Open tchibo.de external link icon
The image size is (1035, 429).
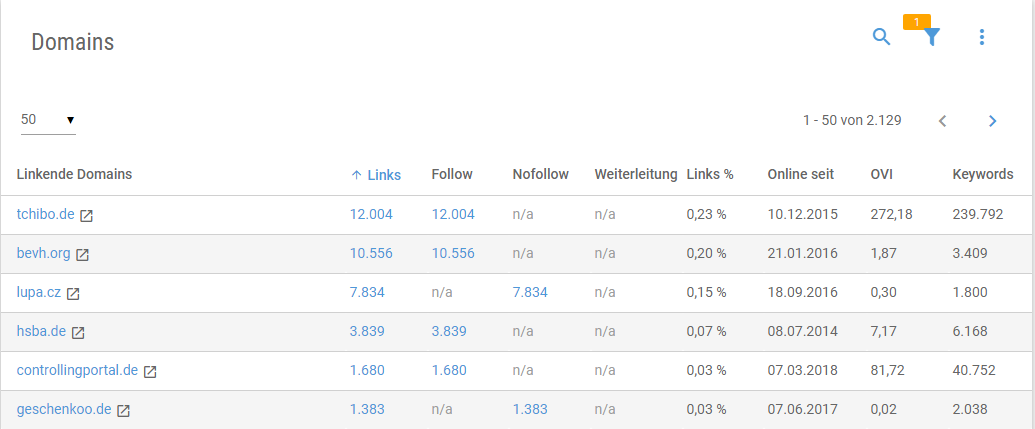[x=86, y=216]
